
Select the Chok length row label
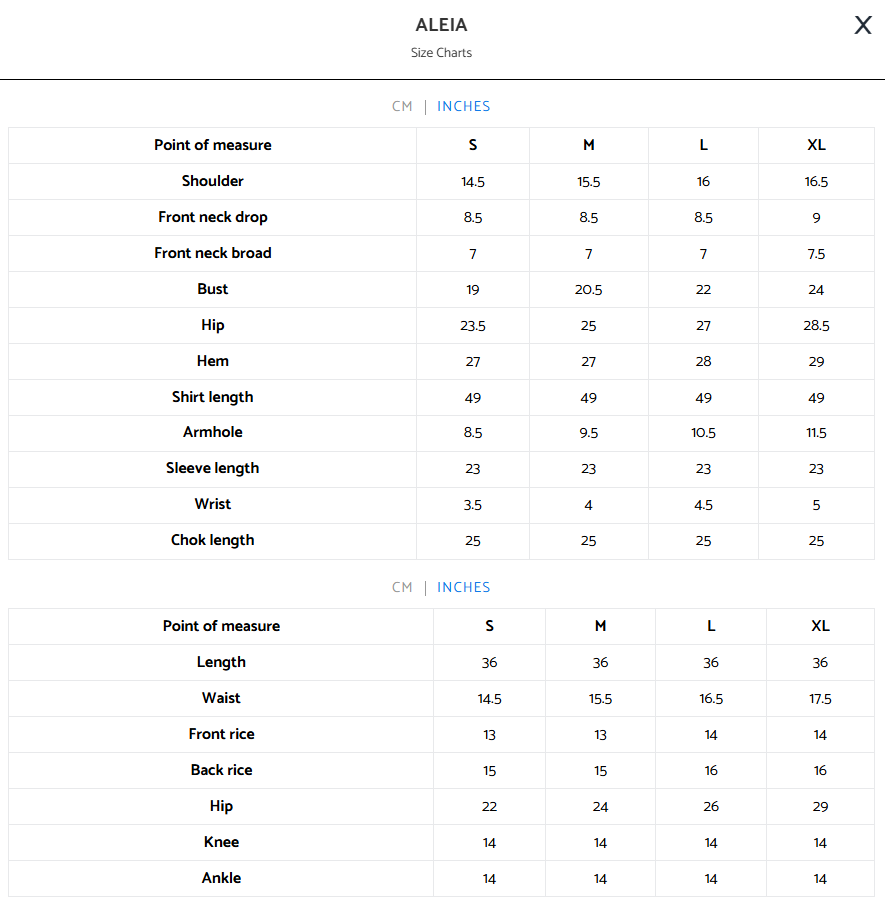click(x=213, y=540)
